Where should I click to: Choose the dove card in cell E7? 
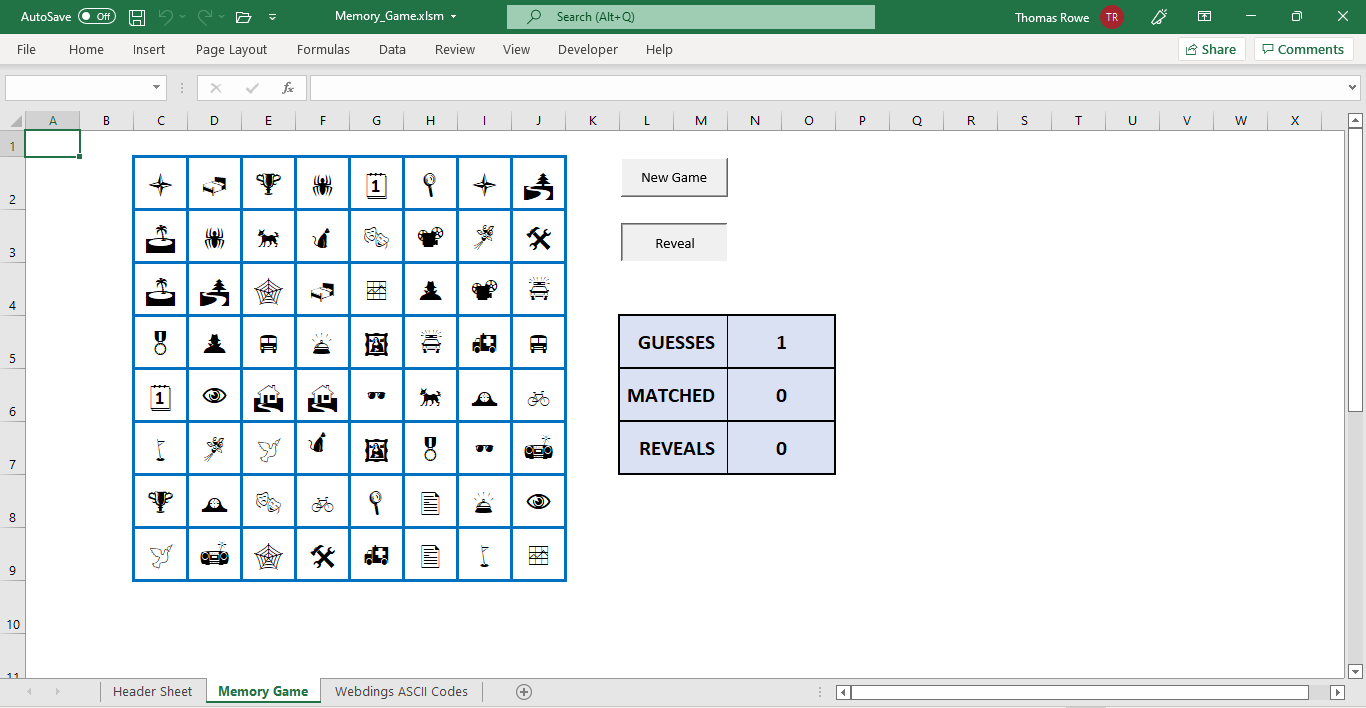269,449
